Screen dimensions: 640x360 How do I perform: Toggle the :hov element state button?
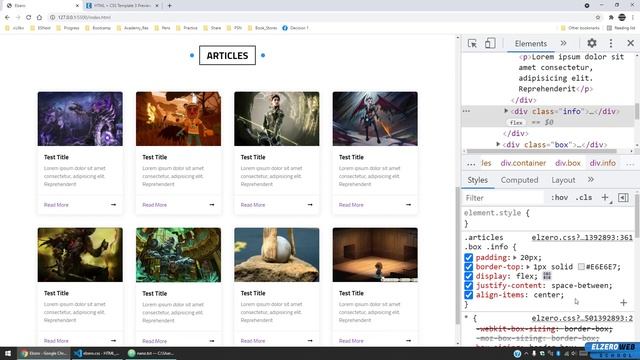click(559, 198)
